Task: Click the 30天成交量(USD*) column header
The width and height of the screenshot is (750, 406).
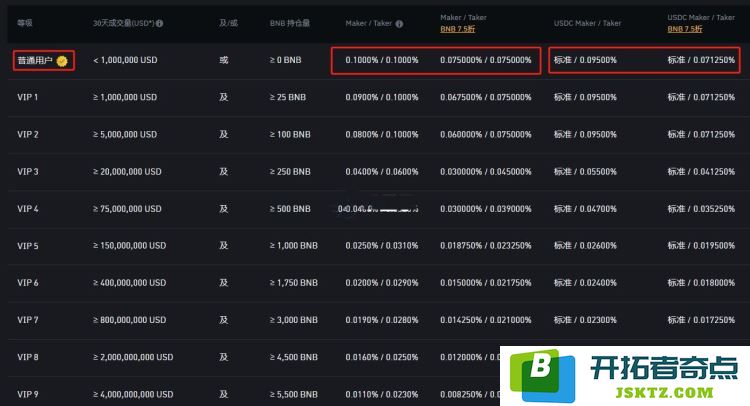Action: (x=123, y=23)
